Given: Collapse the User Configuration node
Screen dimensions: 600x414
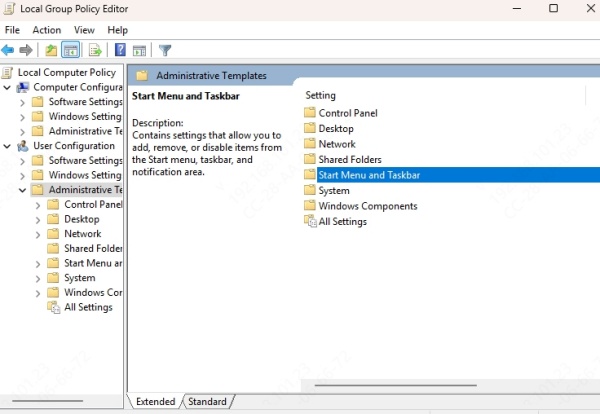Looking at the screenshot, I should [7, 146].
